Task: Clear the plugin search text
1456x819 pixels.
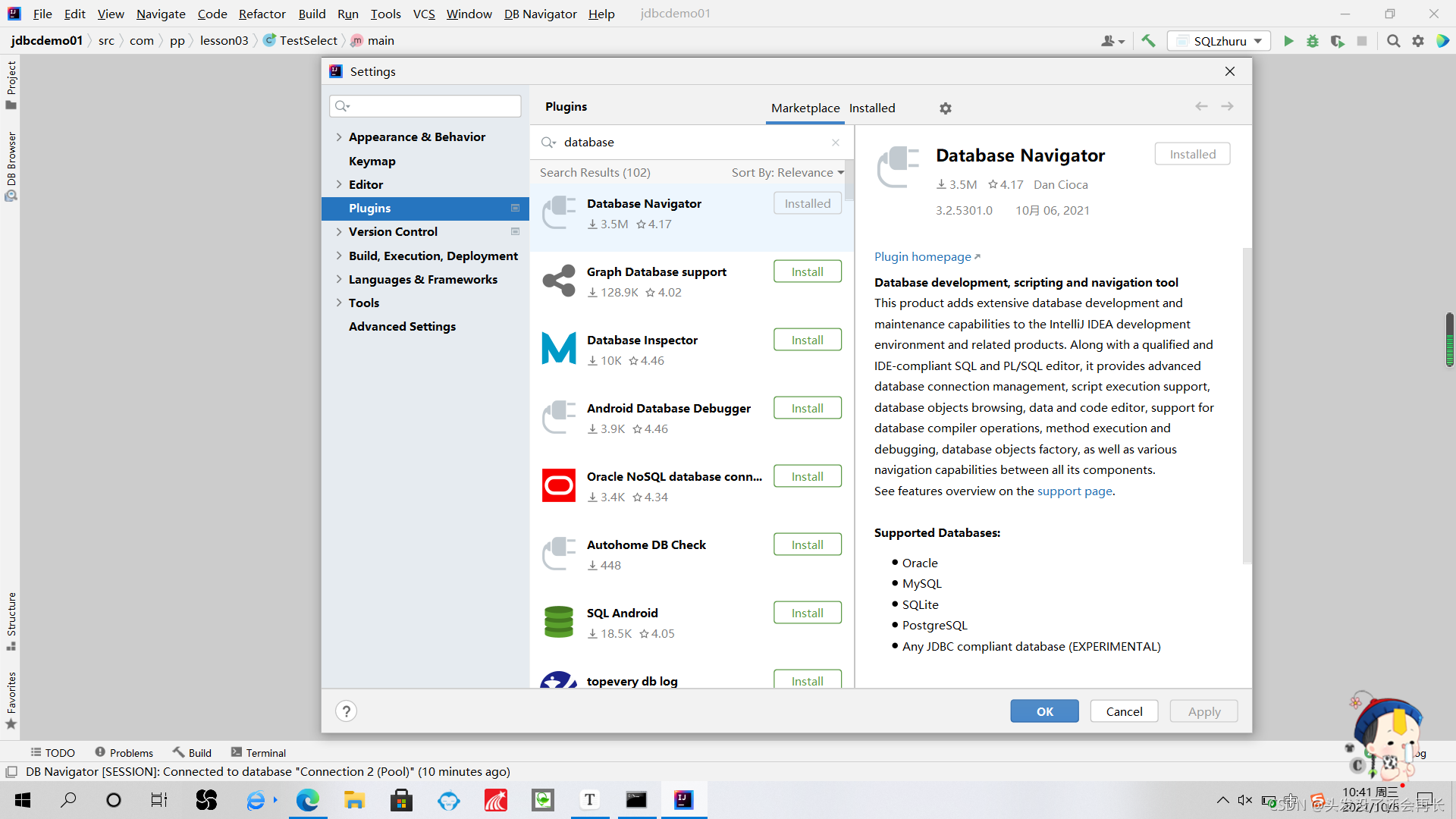Action: 835,143
